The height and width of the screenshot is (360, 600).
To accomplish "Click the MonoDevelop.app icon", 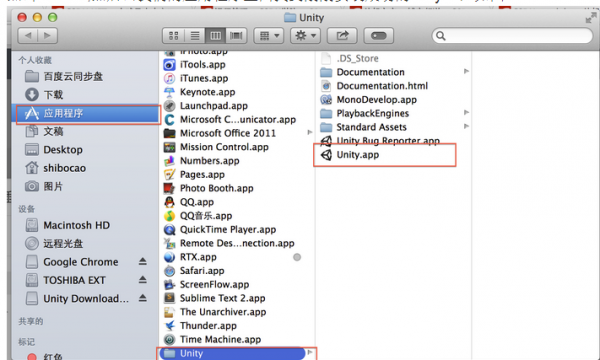I will 326,100.
